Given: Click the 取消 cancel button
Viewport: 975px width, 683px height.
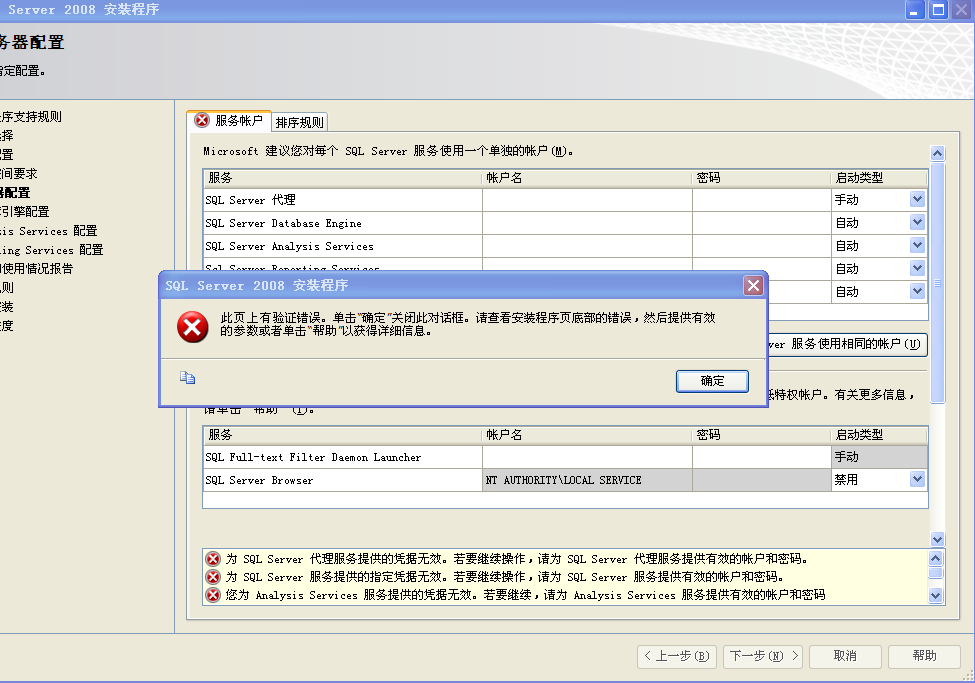Looking at the screenshot, I should coord(845,656).
